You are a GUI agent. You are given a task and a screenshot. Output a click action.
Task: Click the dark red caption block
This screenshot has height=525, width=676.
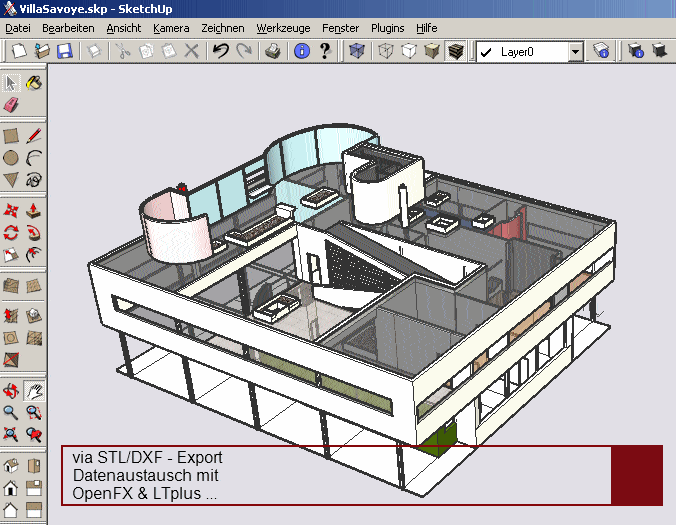(x=637, y=475)
